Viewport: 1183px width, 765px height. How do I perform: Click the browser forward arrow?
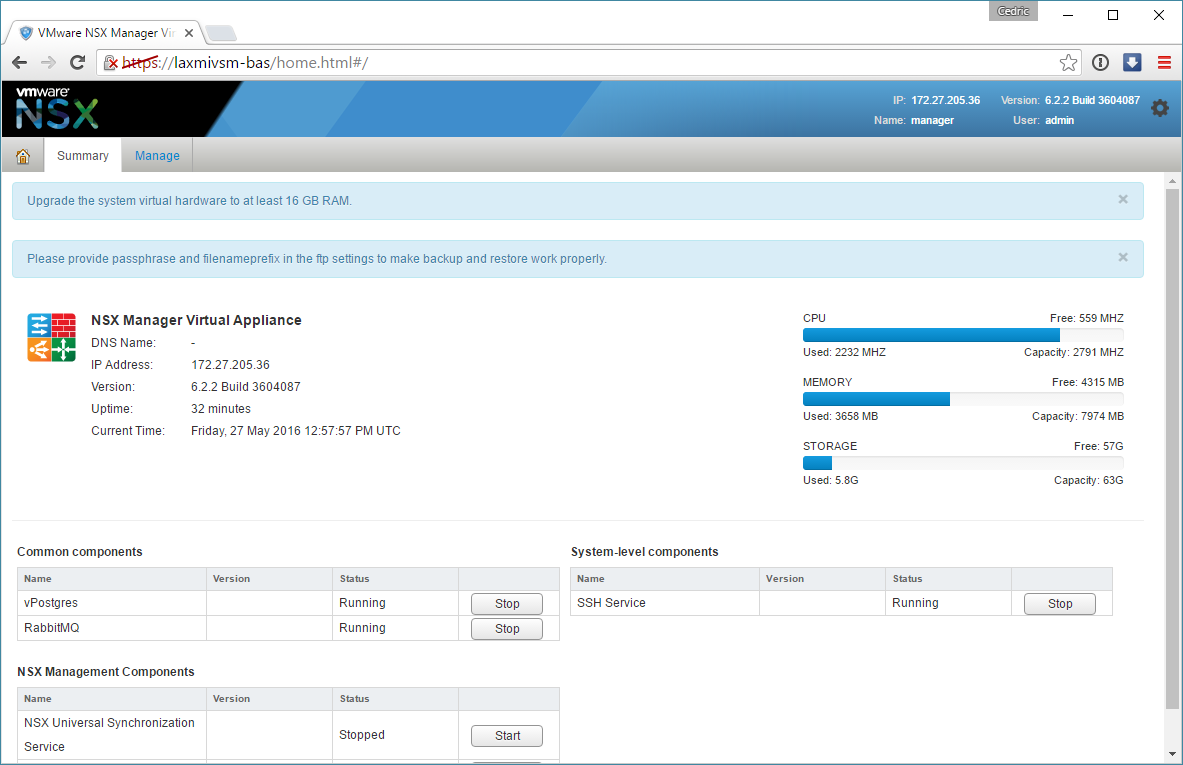click(x=48, y=63)
